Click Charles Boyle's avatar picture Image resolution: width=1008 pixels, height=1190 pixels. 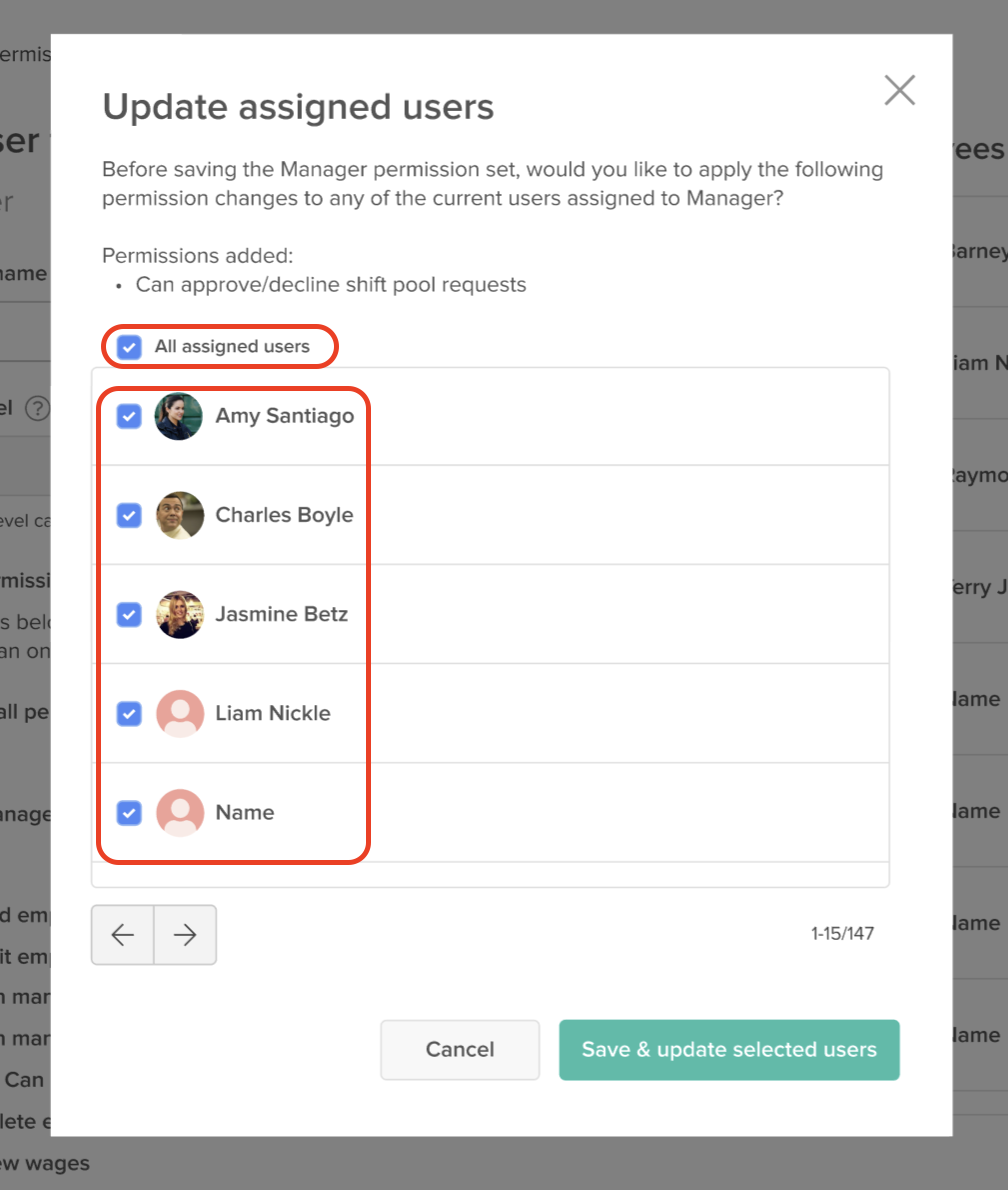point(180,515)
